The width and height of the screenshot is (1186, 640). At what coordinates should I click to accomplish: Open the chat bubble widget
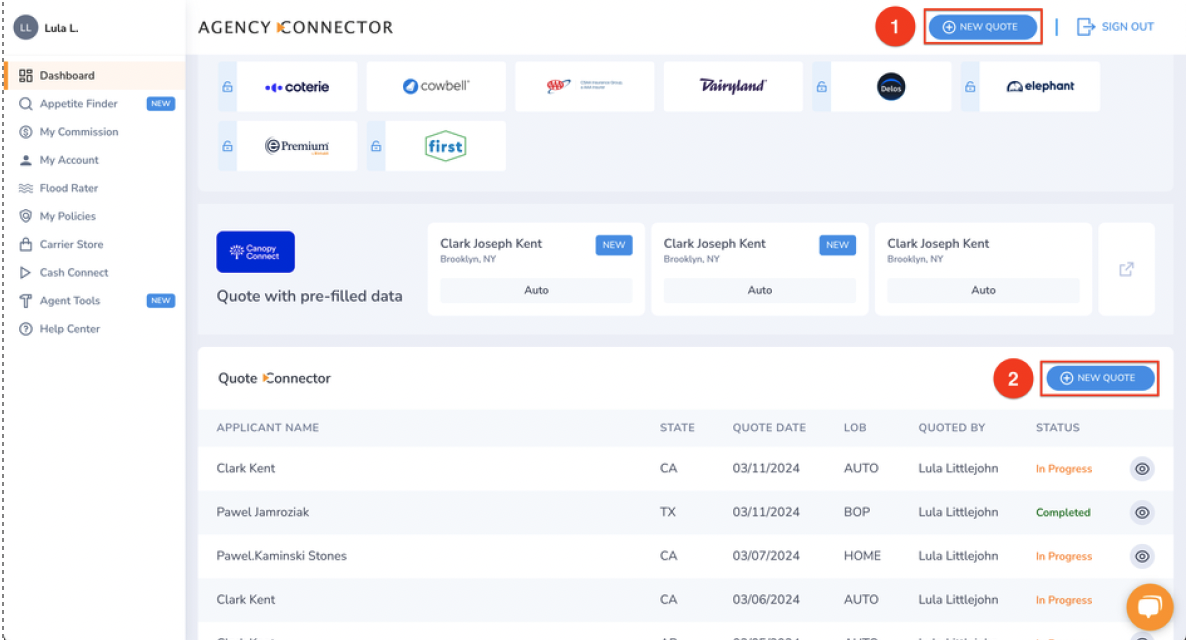[1149, 607]
